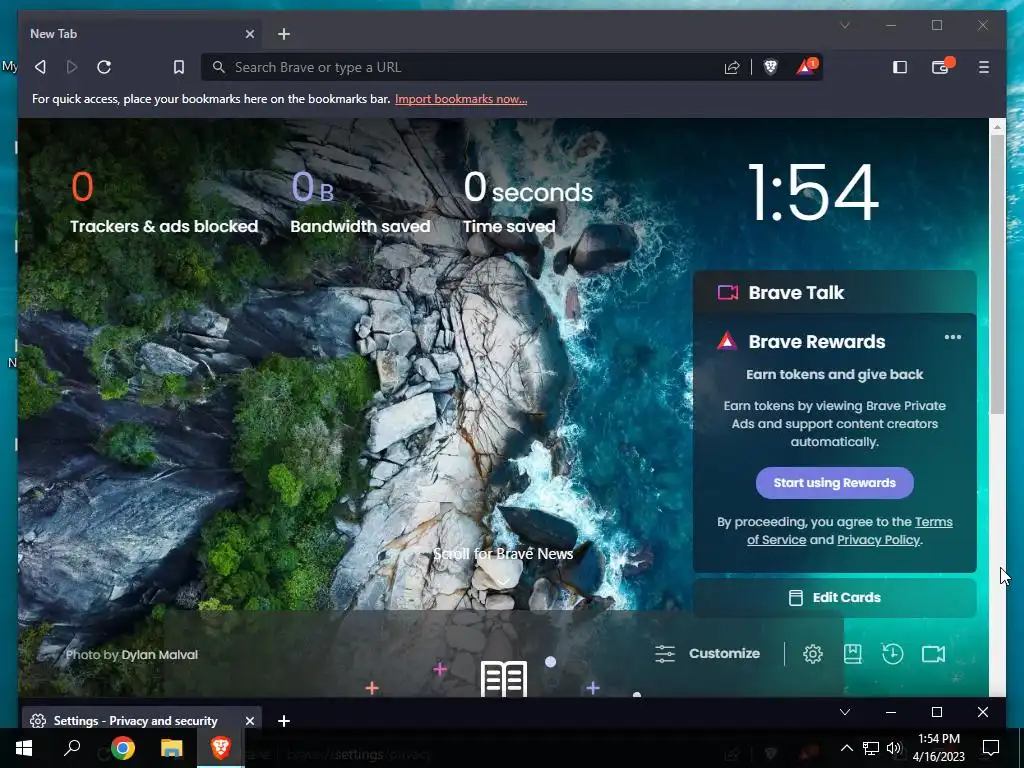Click the Brave News open-book icon
The image size is (1024, 768).
pyautogui.click(x=504, y=679)
